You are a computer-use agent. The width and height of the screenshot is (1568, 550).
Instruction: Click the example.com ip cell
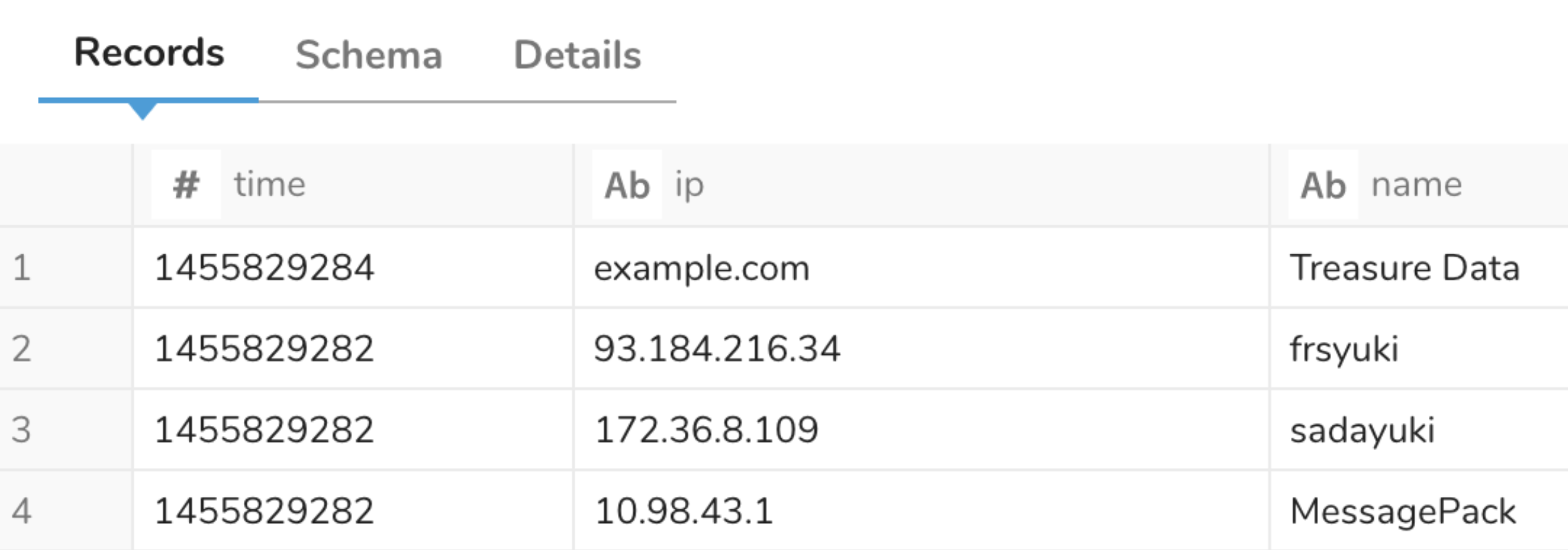click(x=701, y=268)
